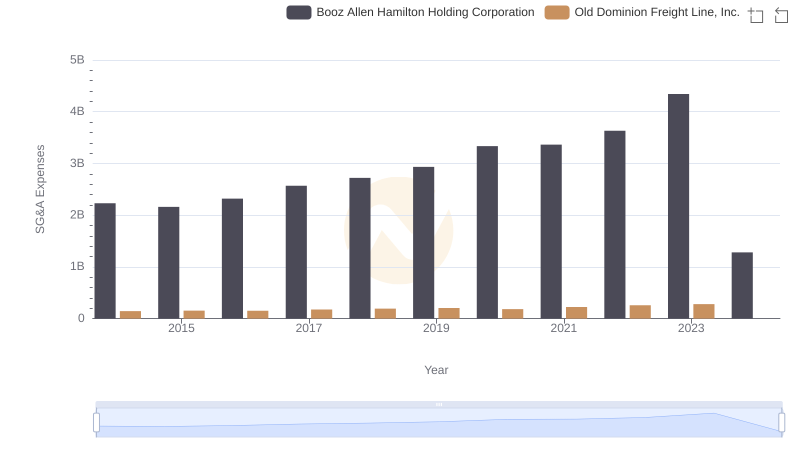Grab the left handle of the year range slider
Screen dimensions: 800x461
point(96,422)
